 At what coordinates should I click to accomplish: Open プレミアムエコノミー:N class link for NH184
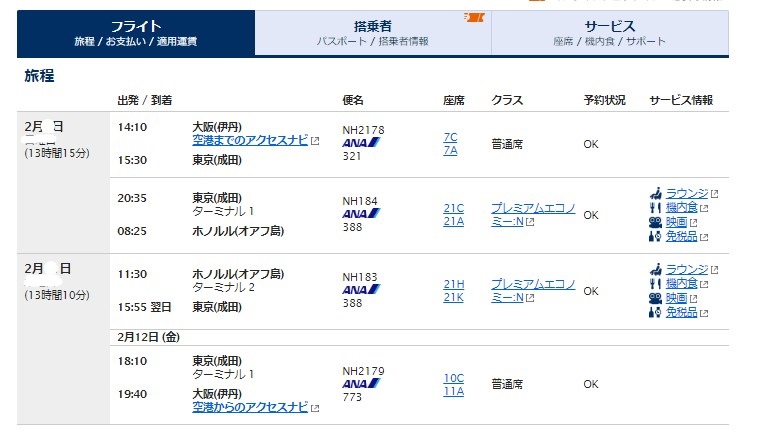click(x=533, y=214)
